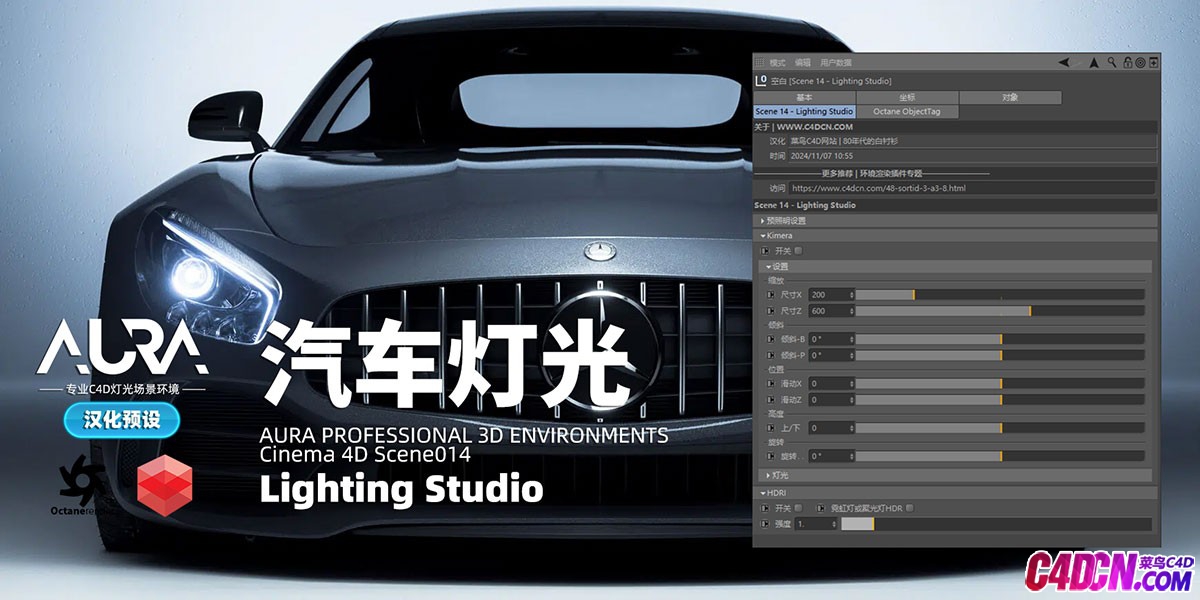This screenshot has width=1200, height=600.
Task: Switch to the 基本 tab
Action: tap(804, 98)
